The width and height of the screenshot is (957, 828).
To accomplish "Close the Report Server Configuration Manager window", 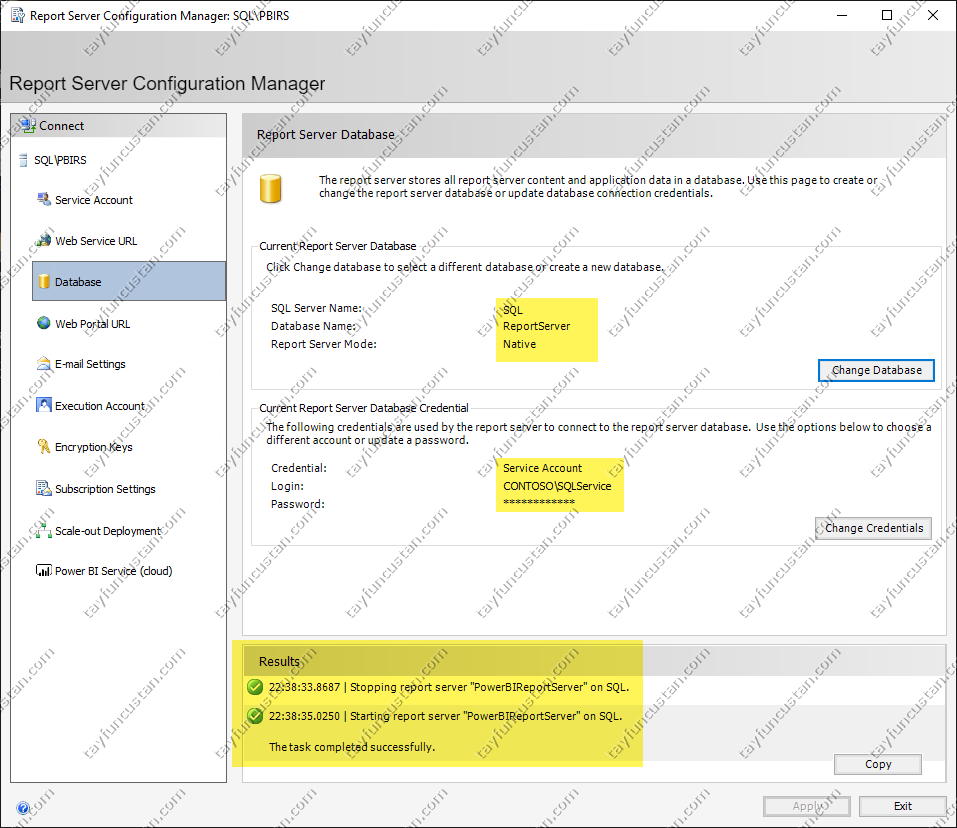I will pyautogui.click(x=933, y=15).
